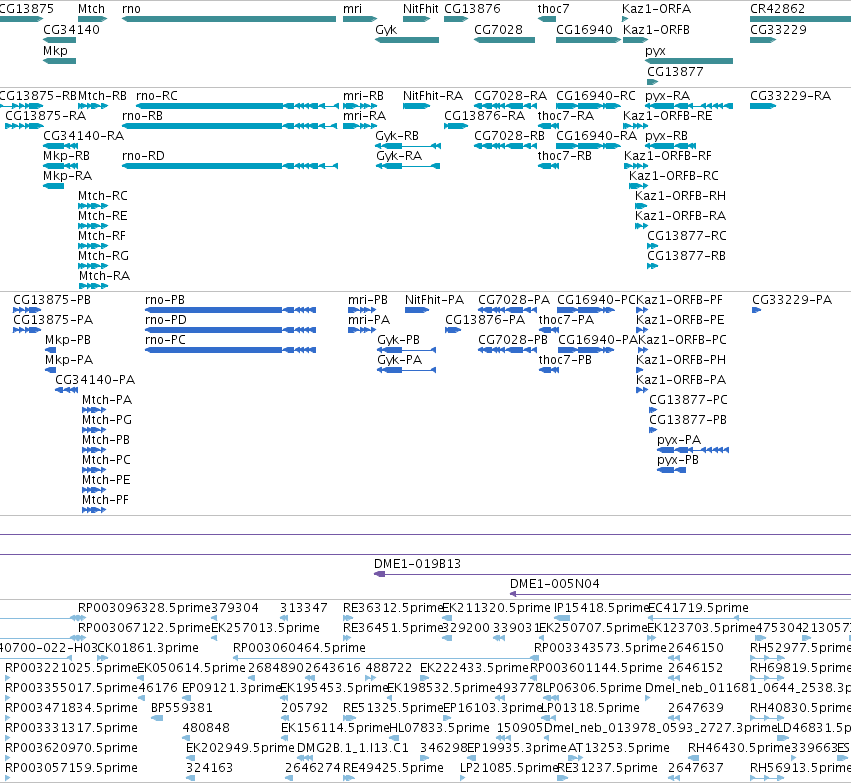Select the thoc7 gene arrow in top track

point(547,19)
